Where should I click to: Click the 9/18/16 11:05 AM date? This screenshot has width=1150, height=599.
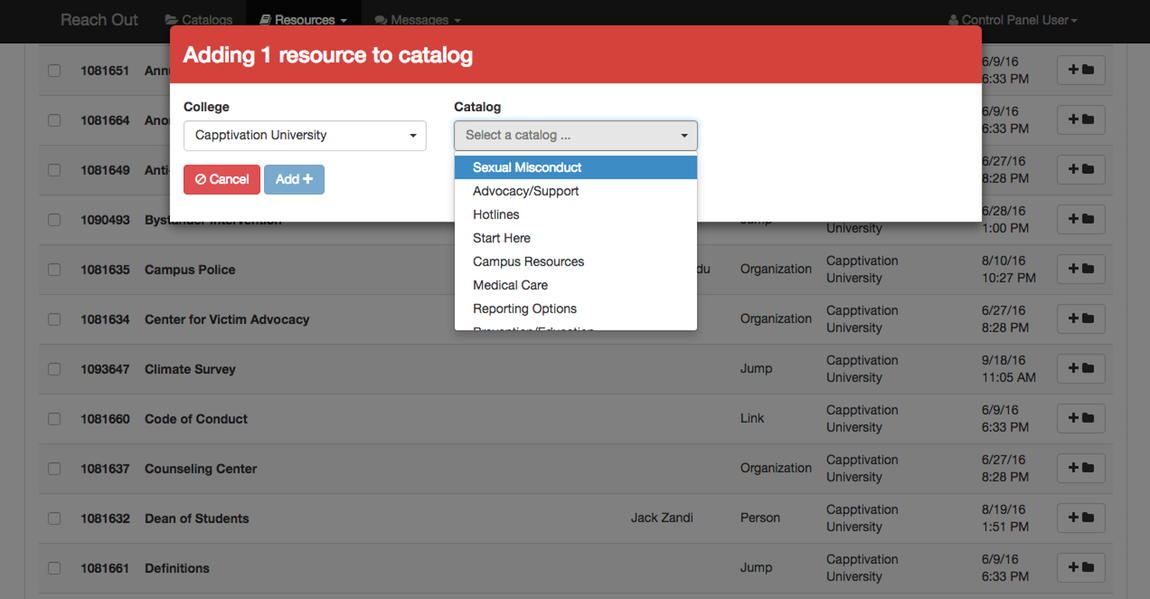1009,369
